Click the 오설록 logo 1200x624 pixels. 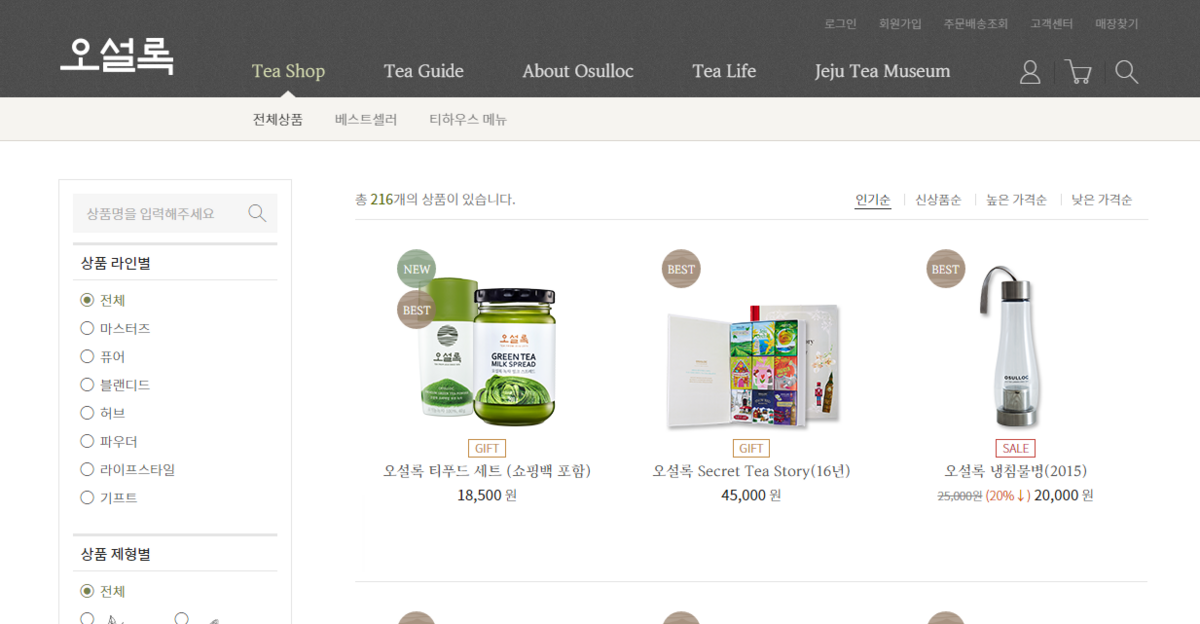(x=117, y=56)
